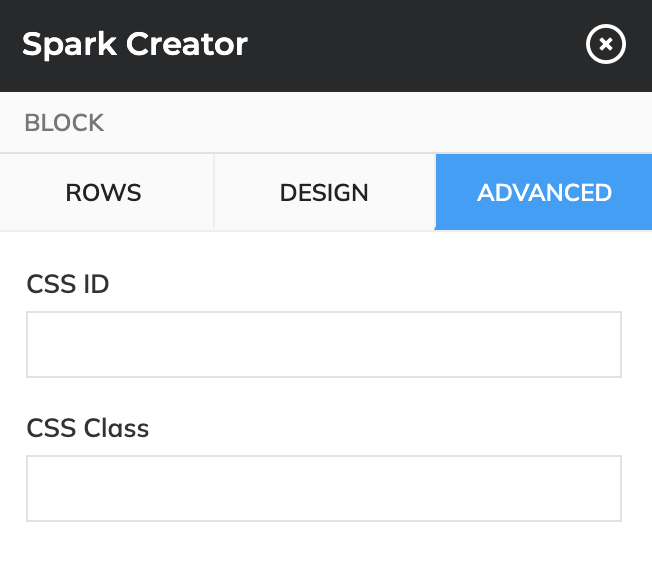Focus the CSS ID input field

(324, 345)
